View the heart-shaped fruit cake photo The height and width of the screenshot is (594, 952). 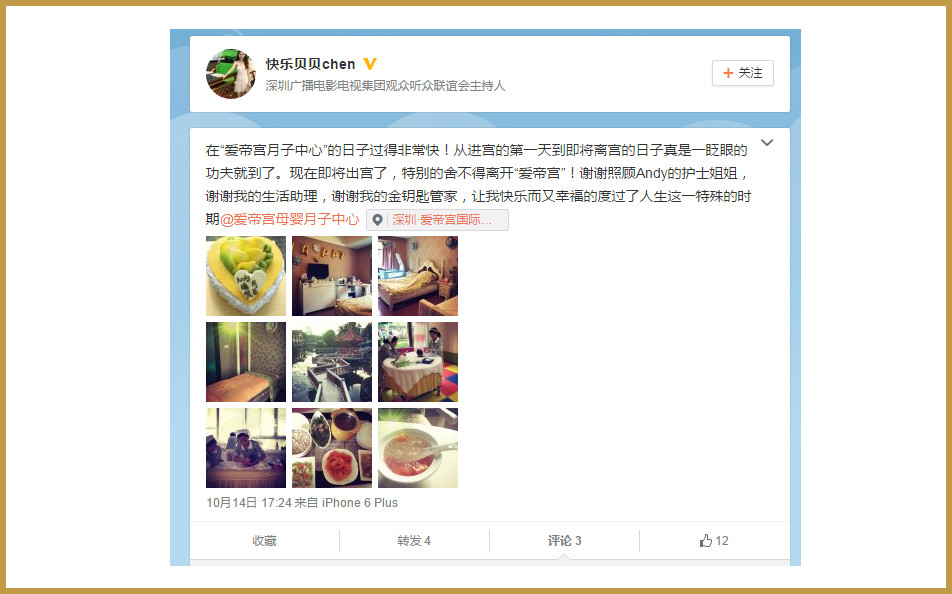[246, 276]
